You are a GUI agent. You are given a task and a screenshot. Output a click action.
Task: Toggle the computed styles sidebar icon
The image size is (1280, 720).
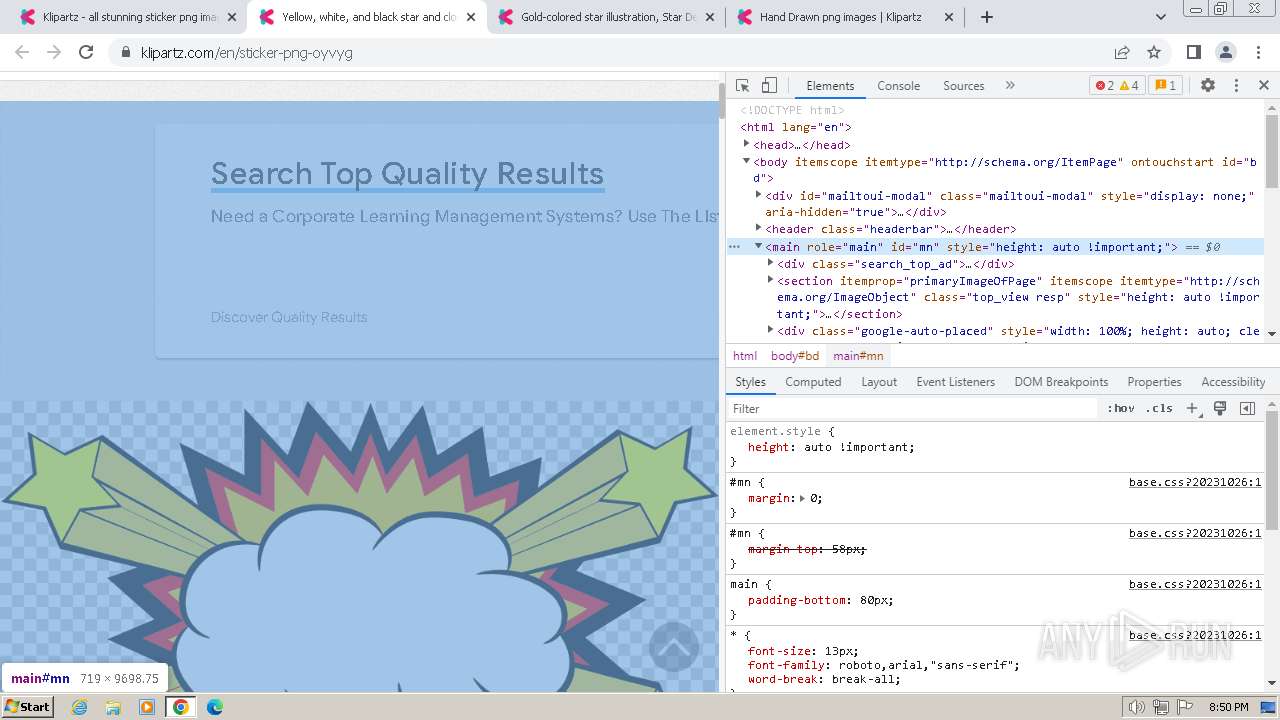click(1247, 408)
